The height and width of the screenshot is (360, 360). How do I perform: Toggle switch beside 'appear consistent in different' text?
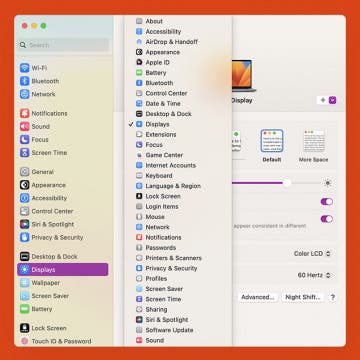(x=327, y=219)
